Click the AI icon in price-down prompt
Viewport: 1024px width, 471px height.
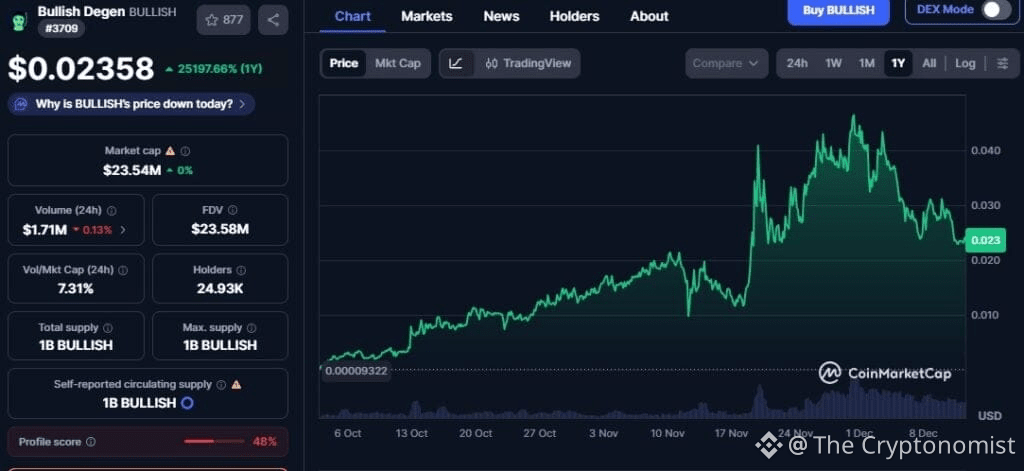point(21,104)
